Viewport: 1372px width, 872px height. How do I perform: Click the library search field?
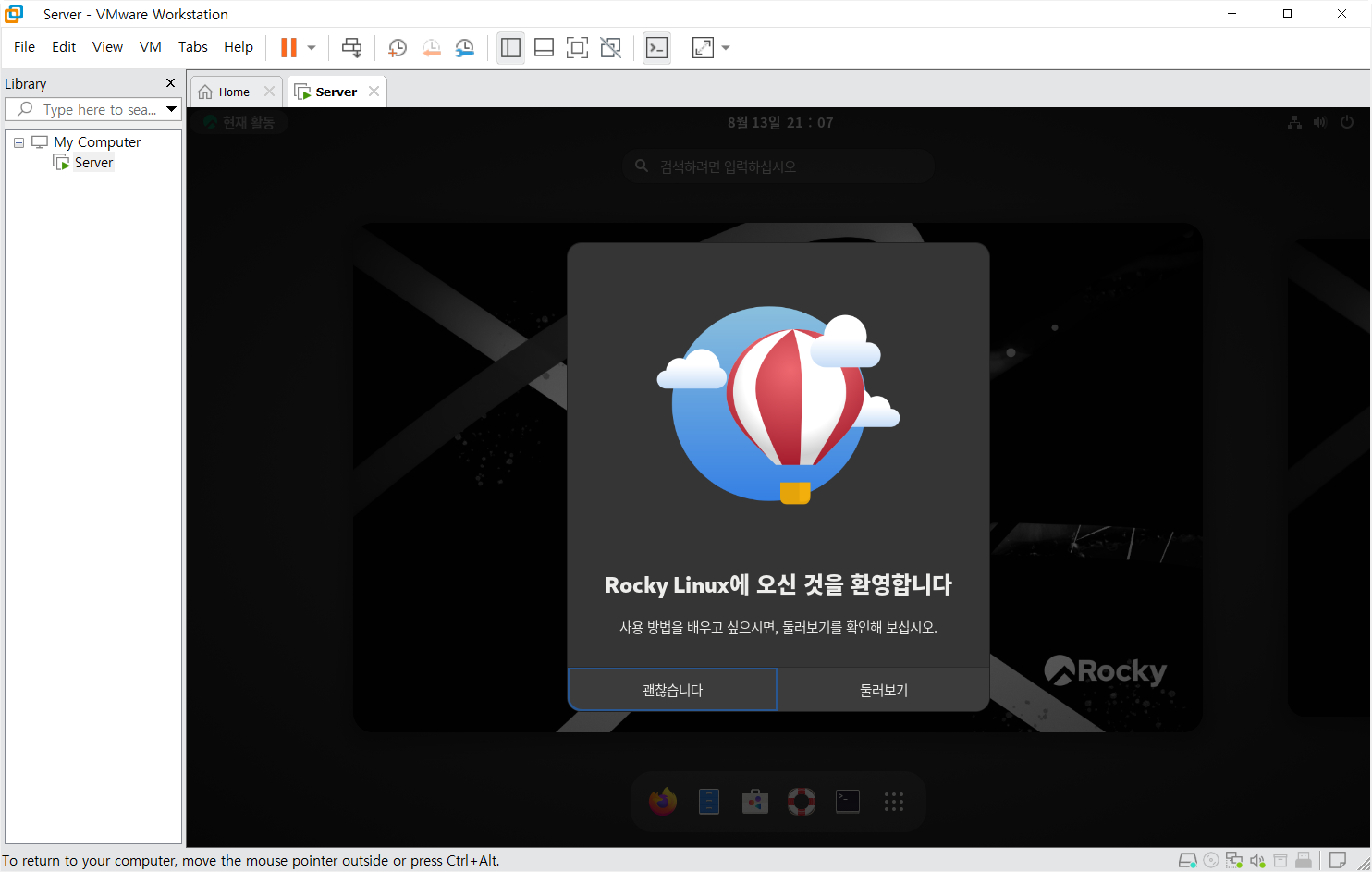tap(92, 109)
